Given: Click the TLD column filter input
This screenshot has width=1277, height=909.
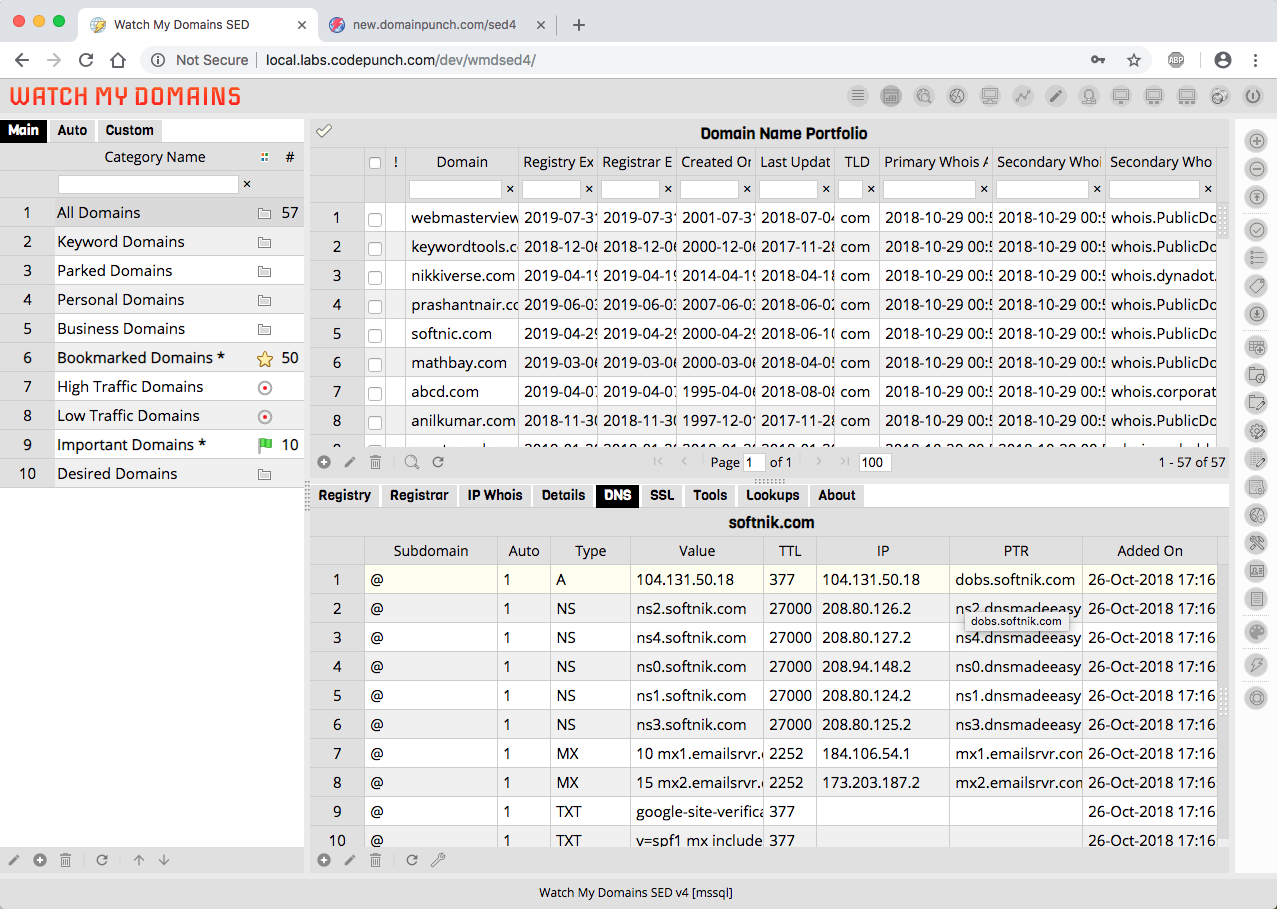Looking at the screenshot, I should point(851,189).
